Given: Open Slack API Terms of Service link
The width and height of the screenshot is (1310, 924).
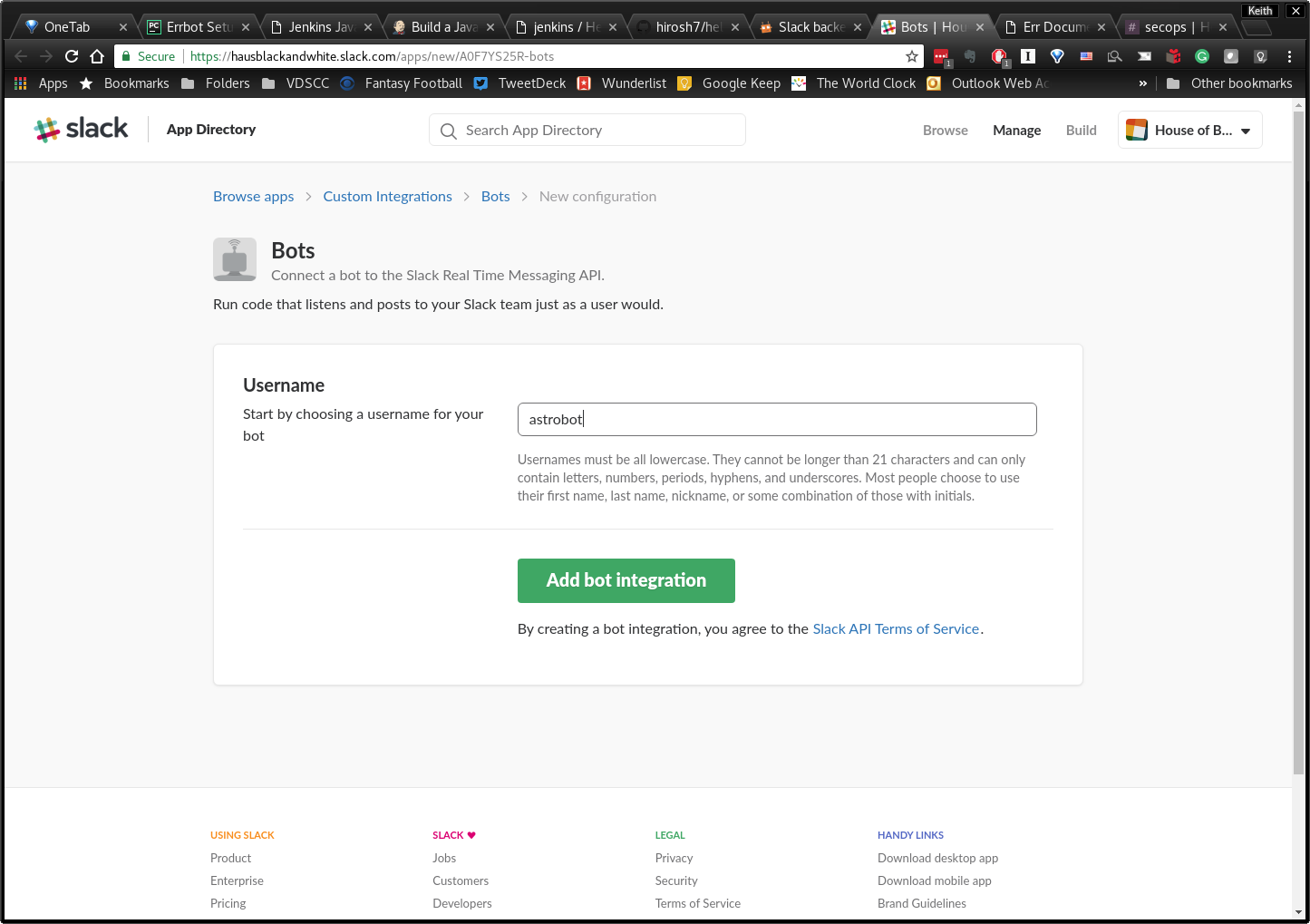Looking at the screenshot, I should (896, 629).
